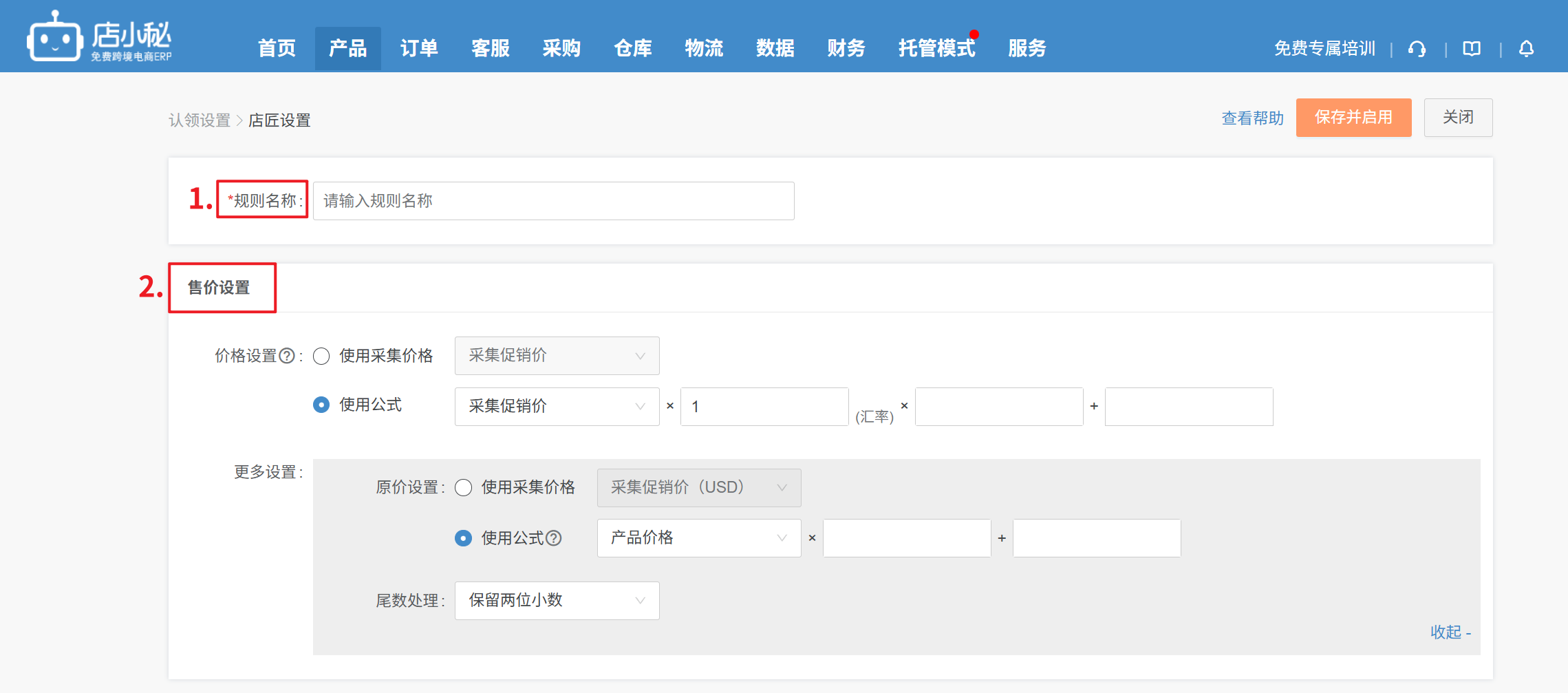Expand the 产品价格 dropdown

698,538
